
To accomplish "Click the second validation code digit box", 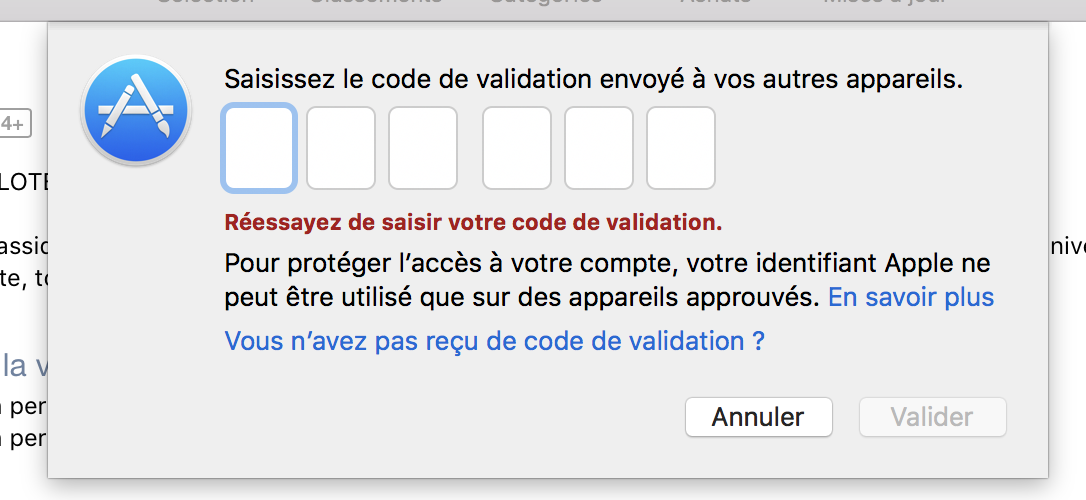I will [x=341, y=148].
